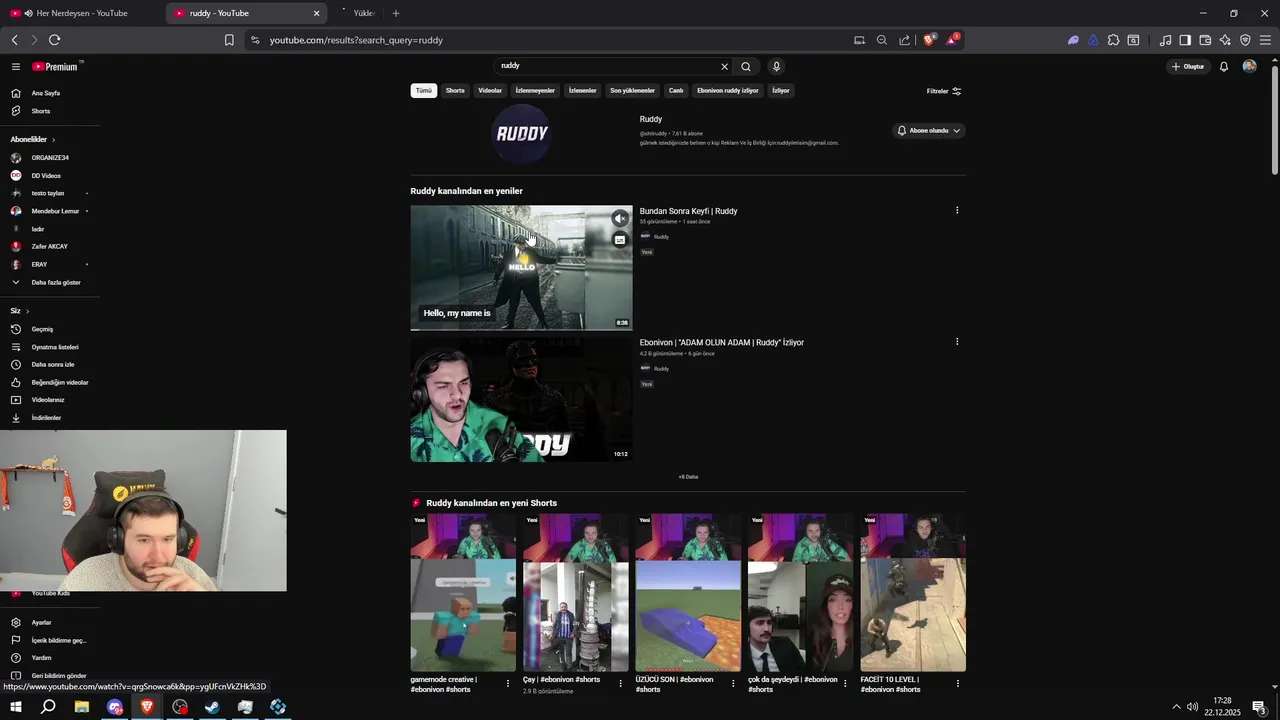Select the Son yüklenenler filter chip
The width and height of the screenshot is (1280, 720).
pyautogui.click(x=632, y=90)
